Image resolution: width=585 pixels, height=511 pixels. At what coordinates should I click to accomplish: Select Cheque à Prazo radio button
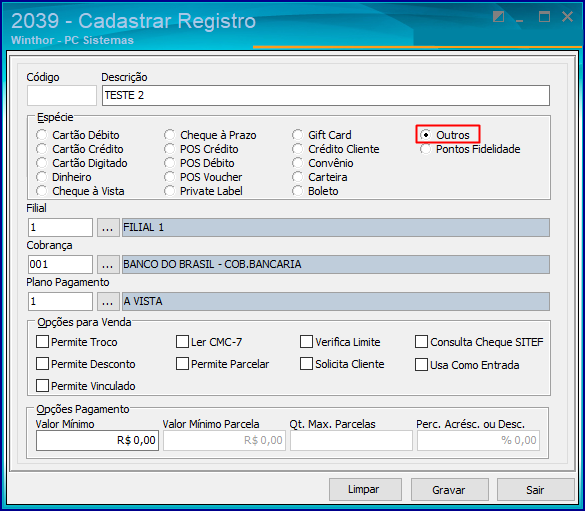click(170, 135)
